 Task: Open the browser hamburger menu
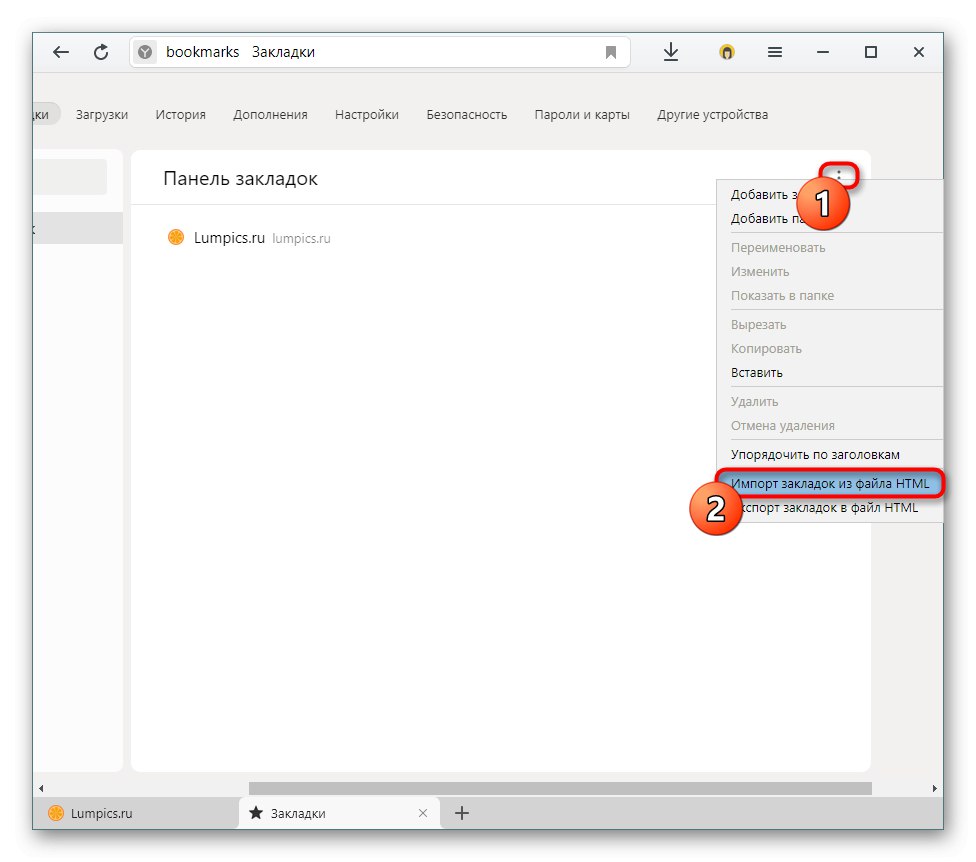tap(775, 52)
